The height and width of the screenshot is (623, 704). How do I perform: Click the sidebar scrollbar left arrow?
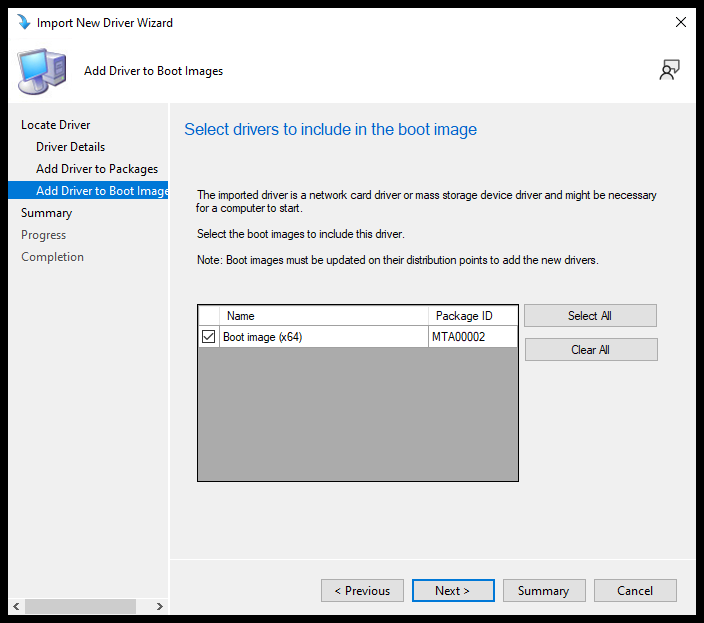click(16, 606)
